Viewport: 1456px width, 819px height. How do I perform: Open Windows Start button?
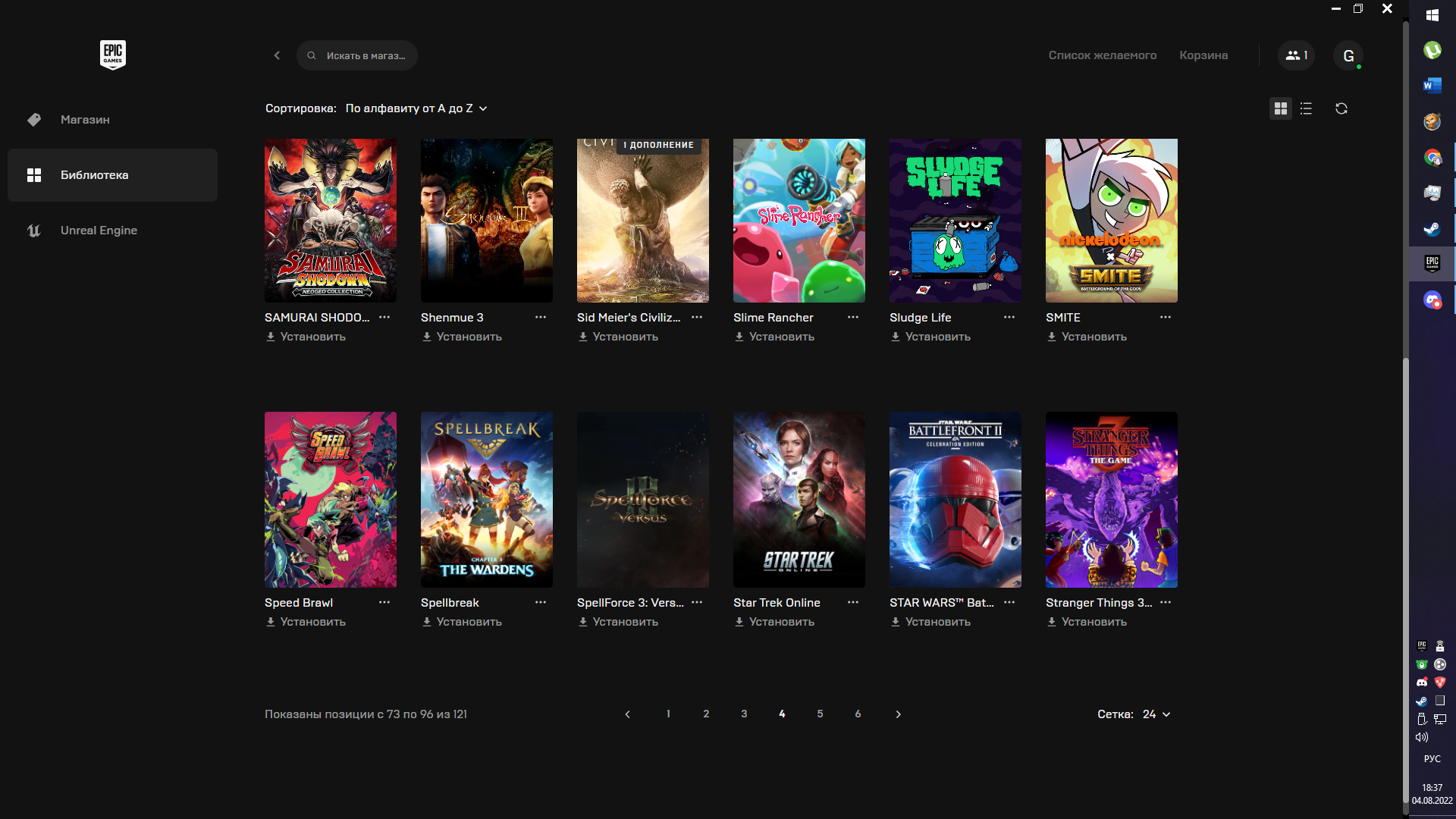coord(1432,15)
